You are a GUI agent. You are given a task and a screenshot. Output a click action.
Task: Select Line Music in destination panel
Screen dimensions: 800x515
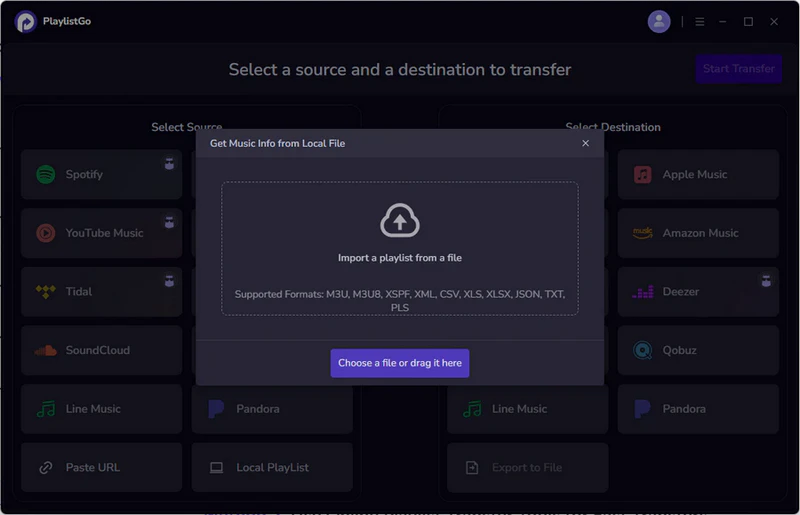528,409
